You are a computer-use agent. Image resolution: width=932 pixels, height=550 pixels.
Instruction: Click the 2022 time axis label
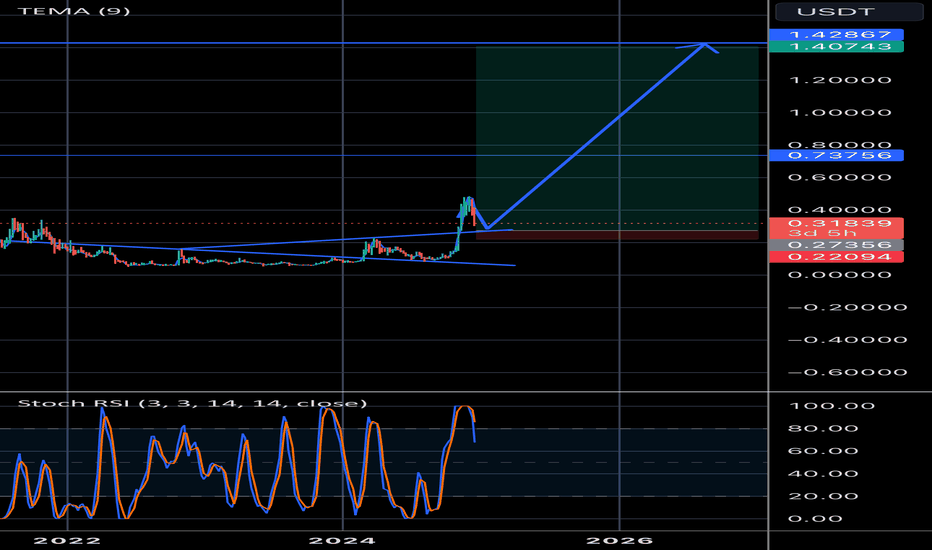(x=67, y=540)
